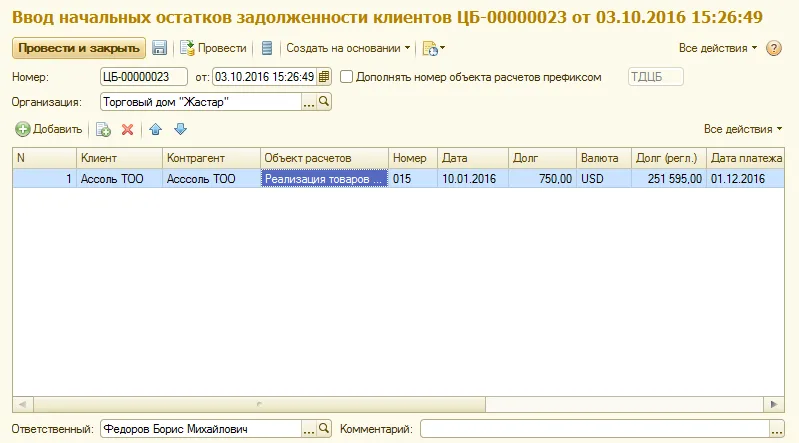Click the horizontal scrollbar thumb
Image resolution: width=799 pixels, height=443 pixels.
point(259,405)
